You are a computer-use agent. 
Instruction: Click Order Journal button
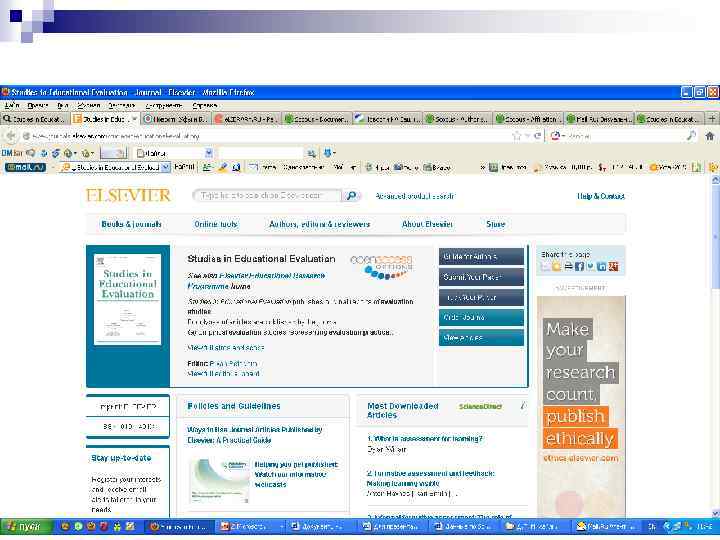pyautogui.click(x=481, y=317)
